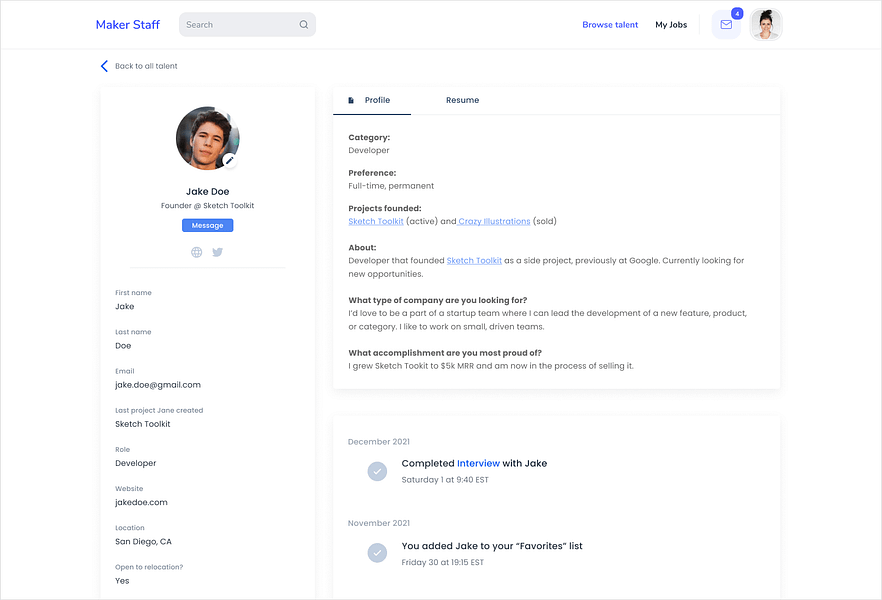Viewport: 882px width, 600px height.
Task: Open the Interview link in activity
Action: coord(478,463)
